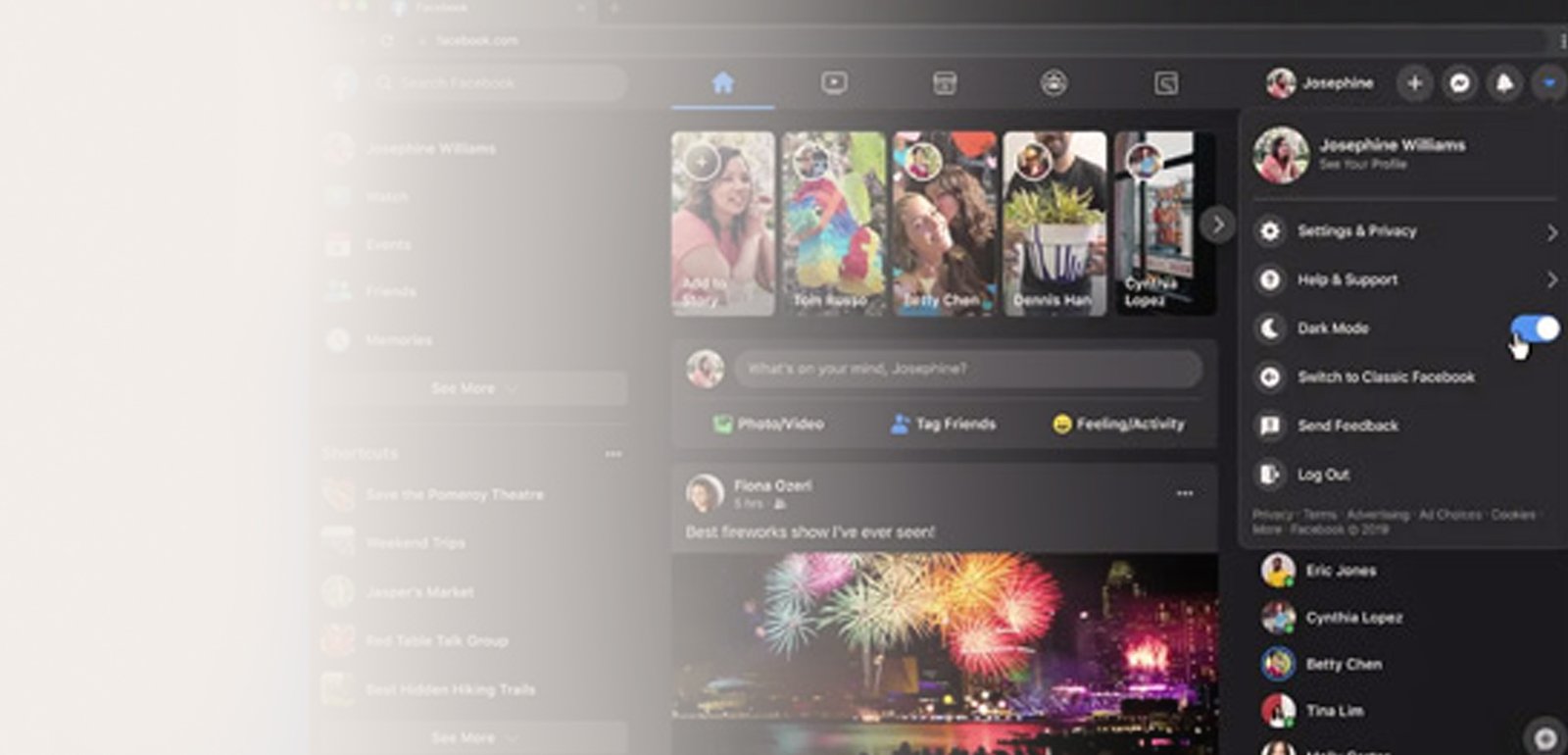This screenshot has height=755, width=1568.
Task: Open the fireworks photo in the post
Action: [x=946, y=653]
